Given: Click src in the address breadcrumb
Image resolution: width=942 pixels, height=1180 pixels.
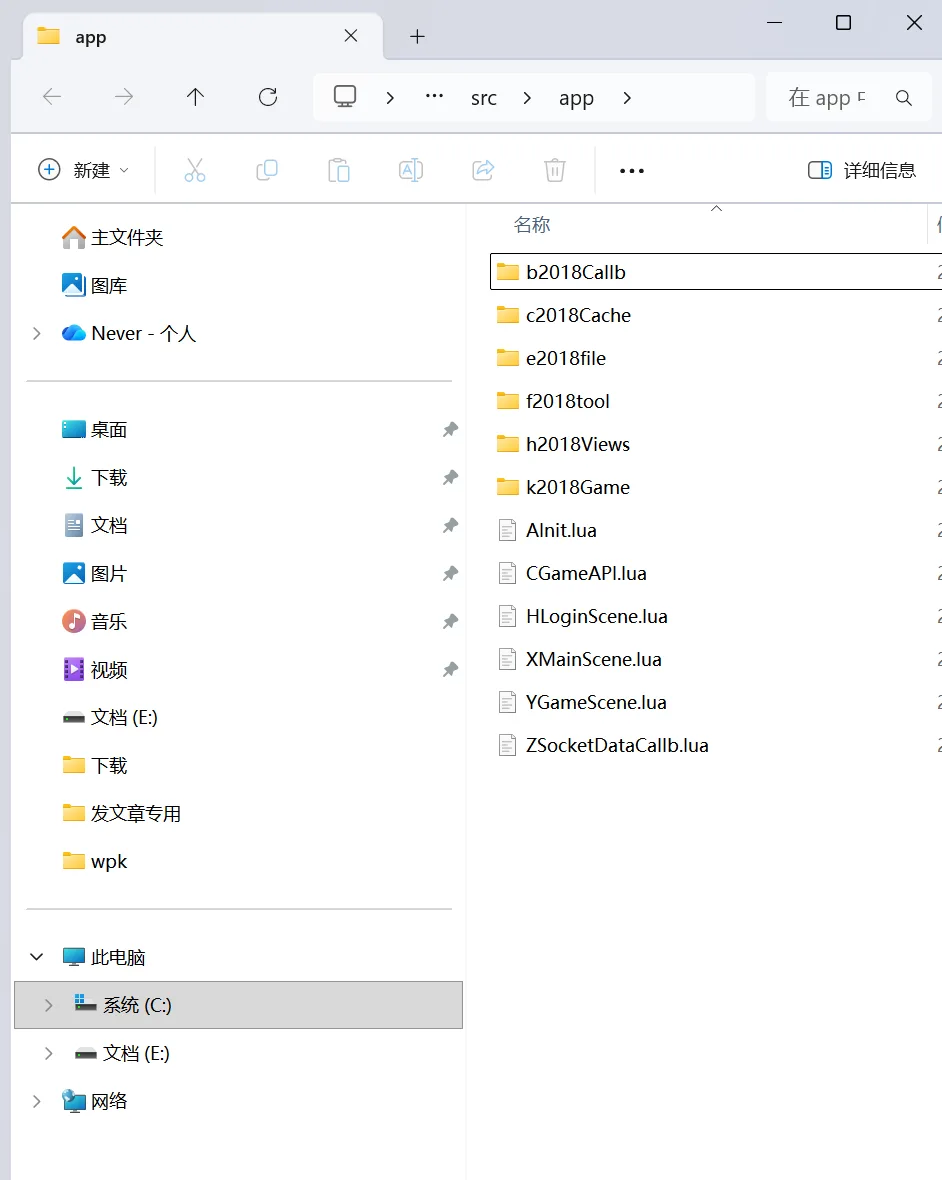Looking at the screenshot, I should [x=484, y=98].
